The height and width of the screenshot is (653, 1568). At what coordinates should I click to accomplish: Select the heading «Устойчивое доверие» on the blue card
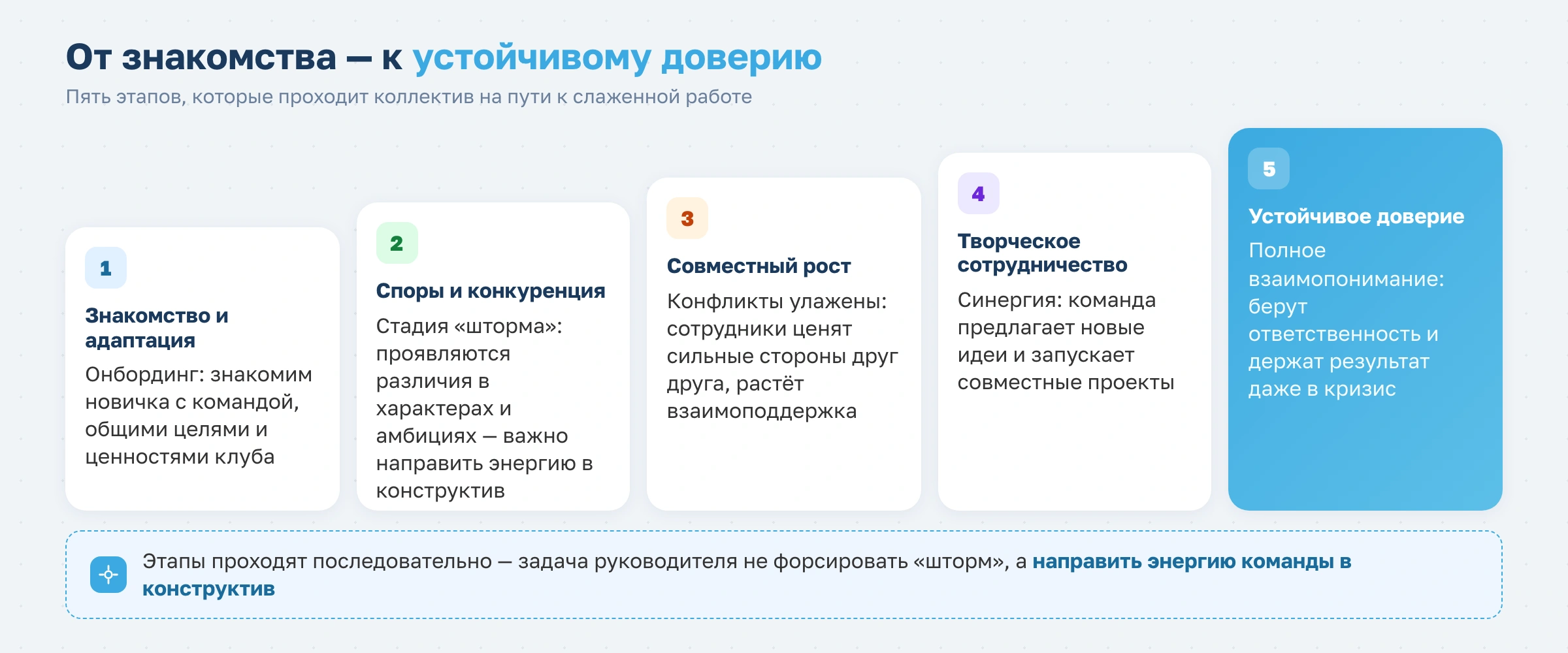point(1356,217)
